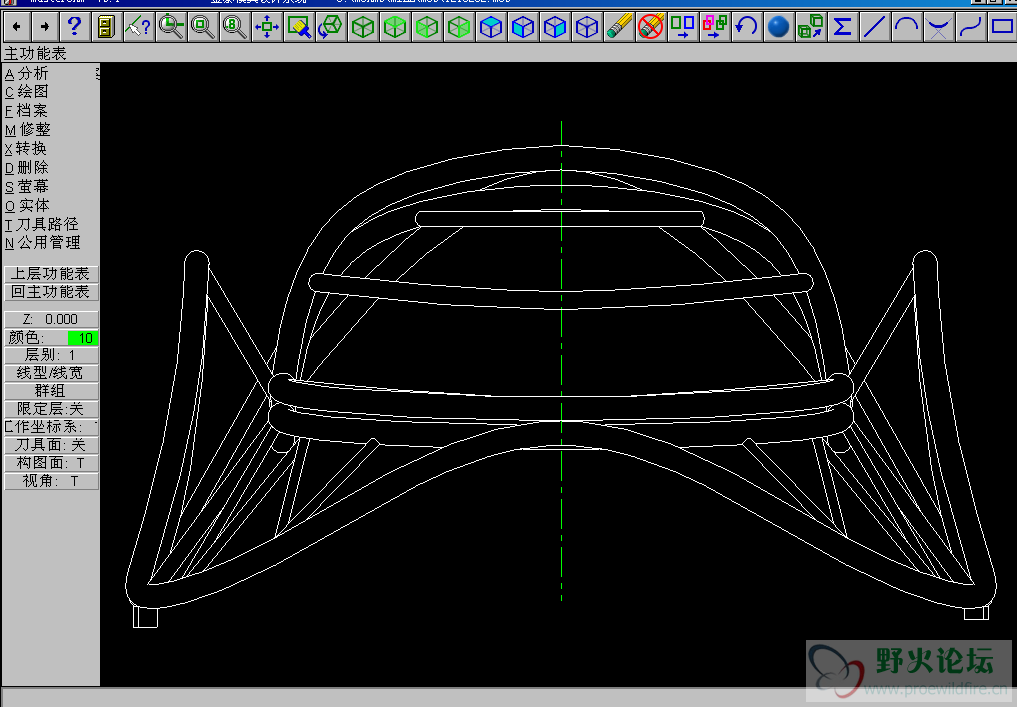Click the next toolbar page right arrow
The image size is (1017, 707).
click(45, 27)
